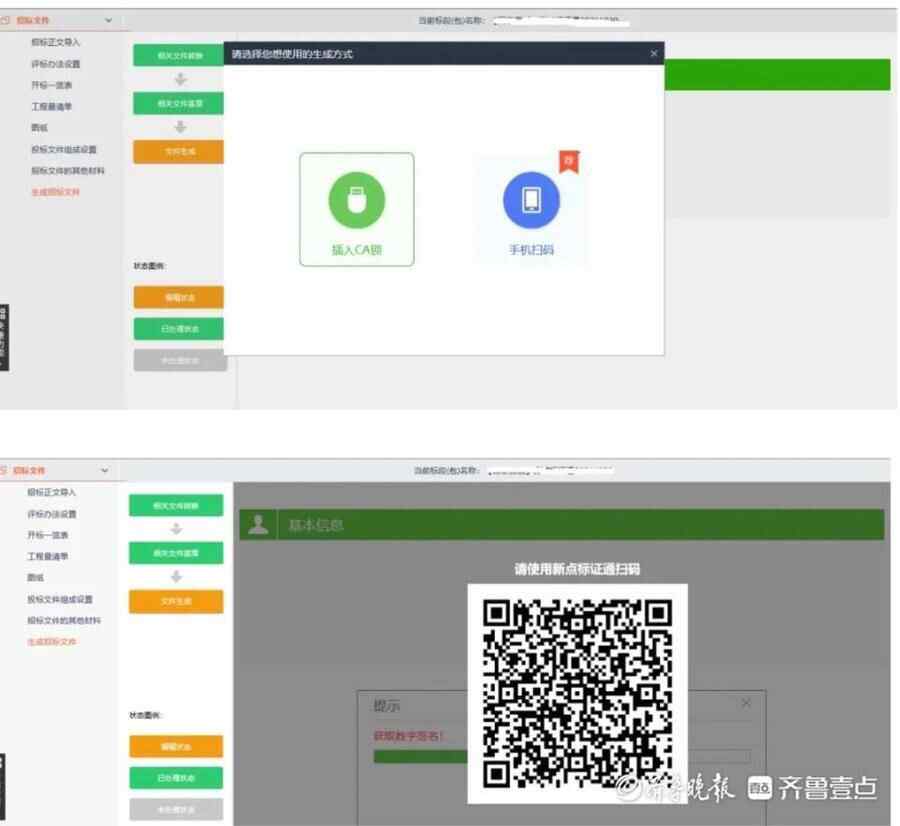
Task: Click orange 文件生成 step button in upper screenshot
Action: (179, 152)
